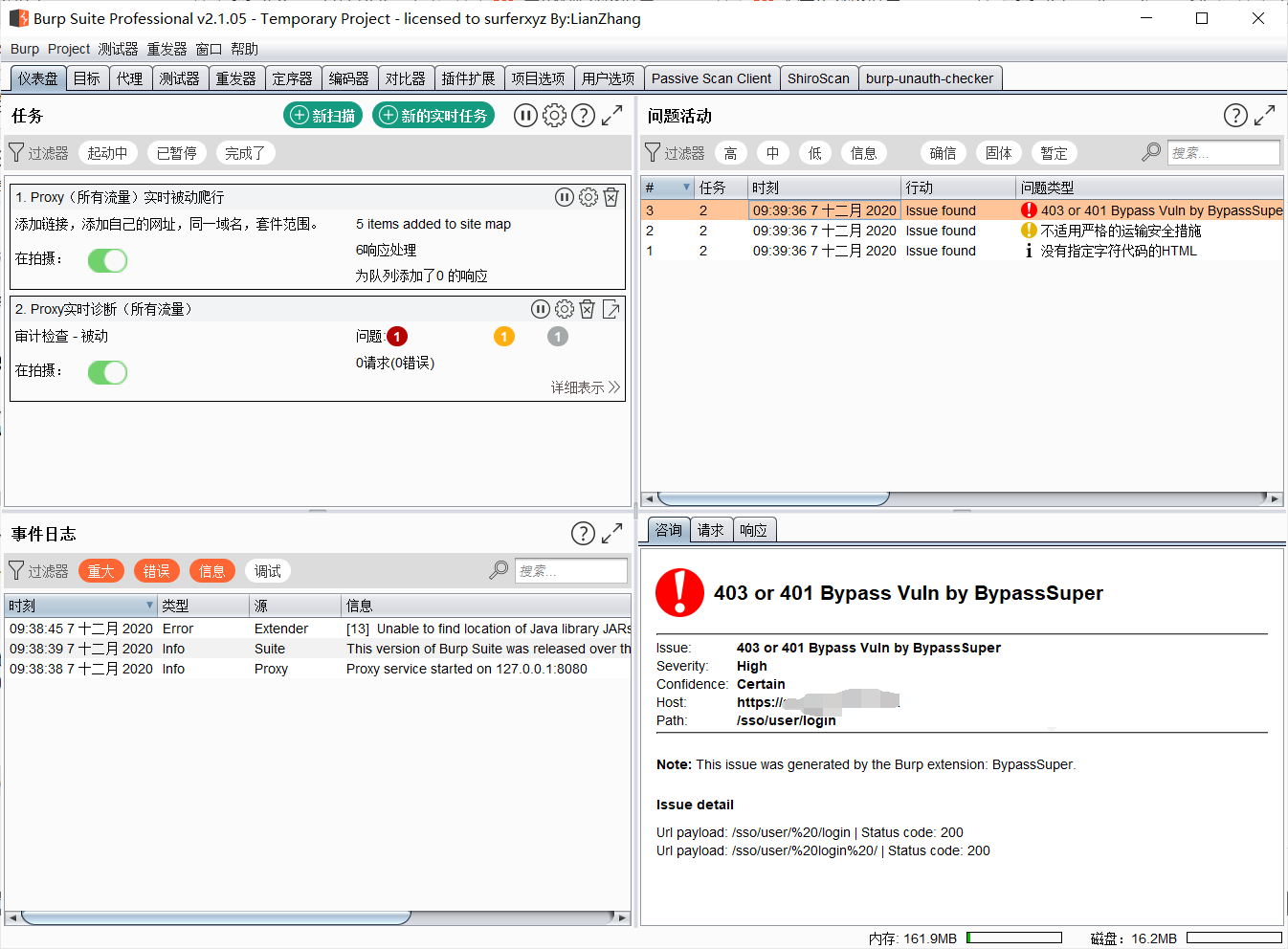The image size is (1288, 949).
Task: Sort event log by the 时刻 column header
Action: point(80,606)
